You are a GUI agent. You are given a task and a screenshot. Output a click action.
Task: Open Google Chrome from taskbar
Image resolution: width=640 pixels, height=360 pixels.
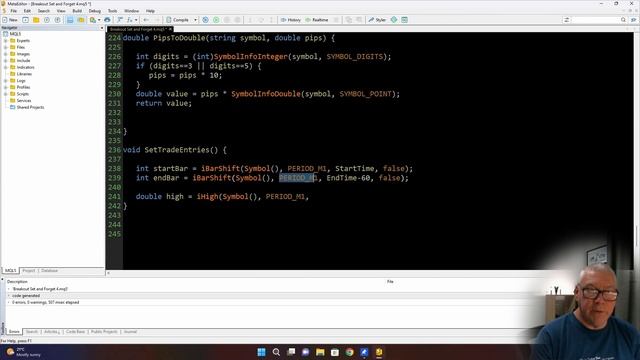(x=349, y=352)
